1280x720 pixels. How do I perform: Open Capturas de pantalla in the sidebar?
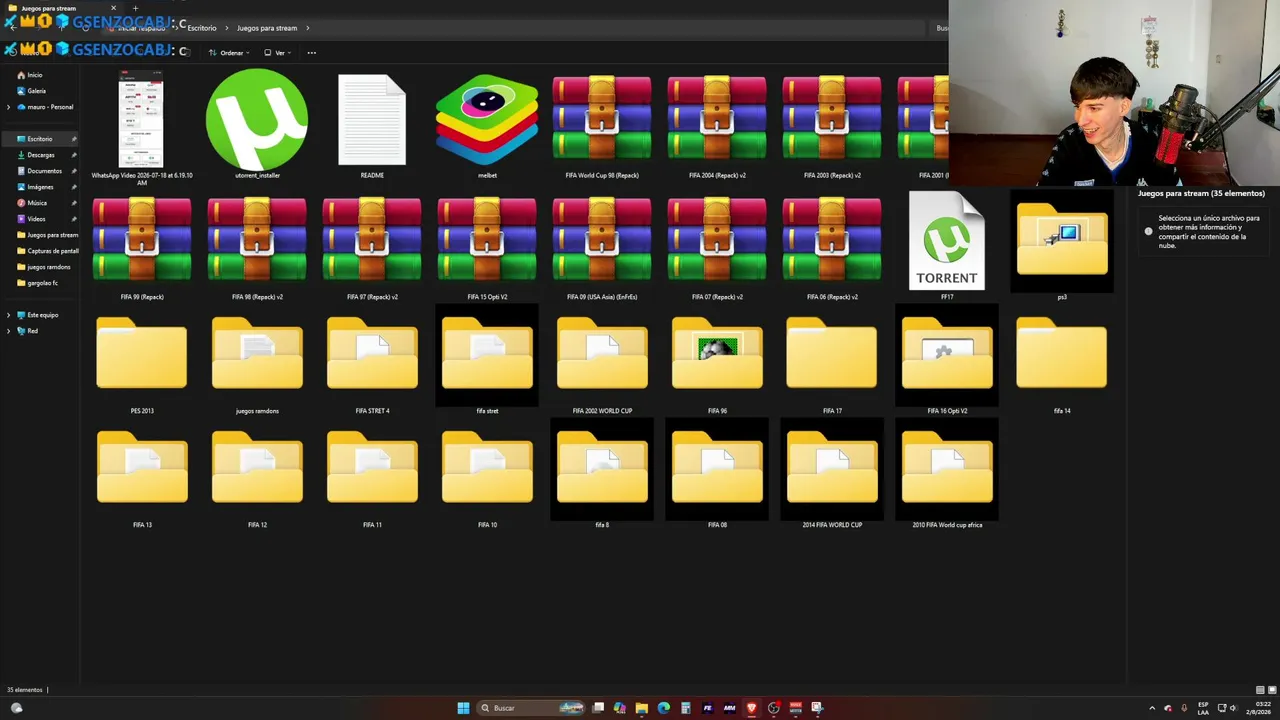coord(47,251)
